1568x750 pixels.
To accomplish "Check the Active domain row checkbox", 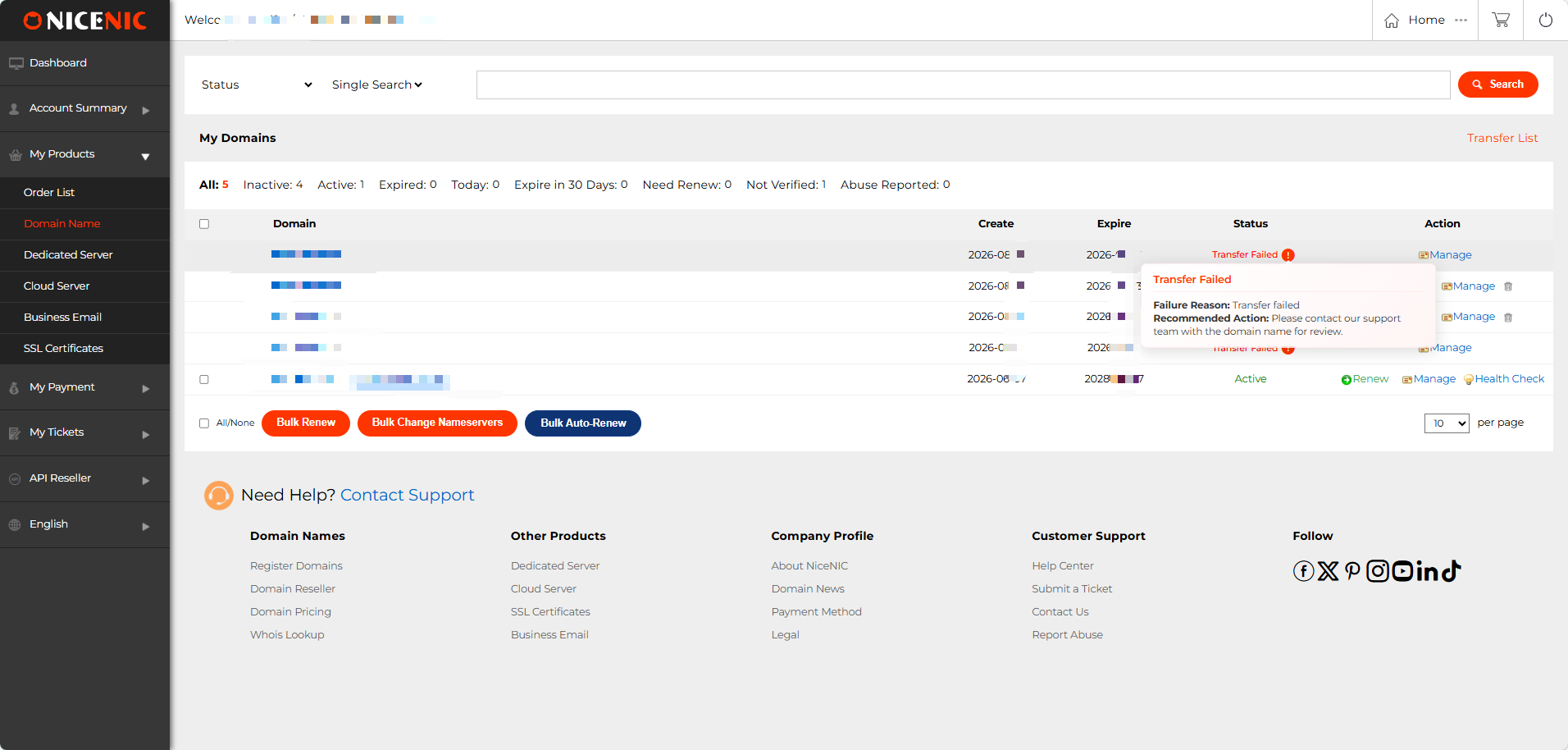I will 204,379.
